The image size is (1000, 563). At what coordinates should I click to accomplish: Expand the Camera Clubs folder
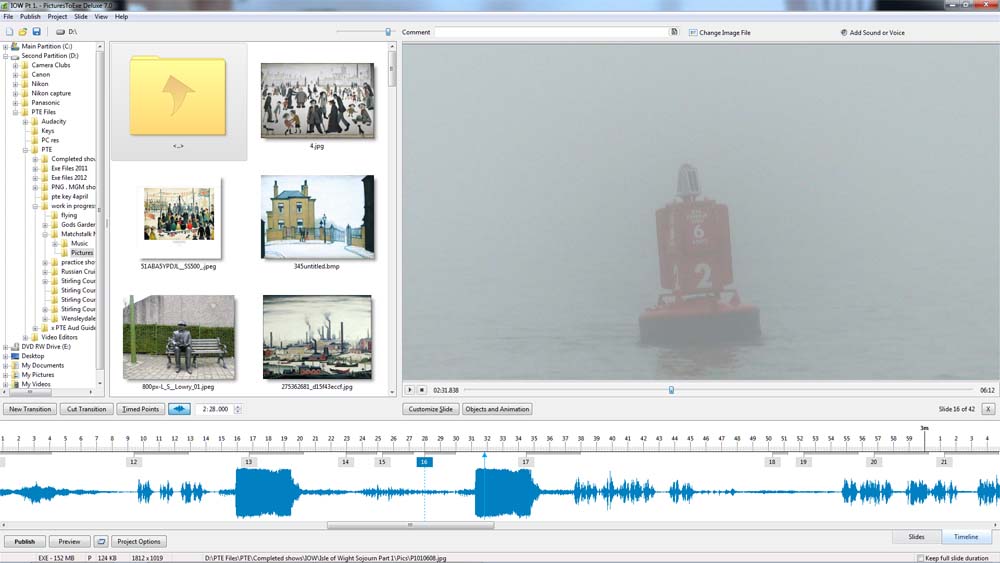(15, 65)
